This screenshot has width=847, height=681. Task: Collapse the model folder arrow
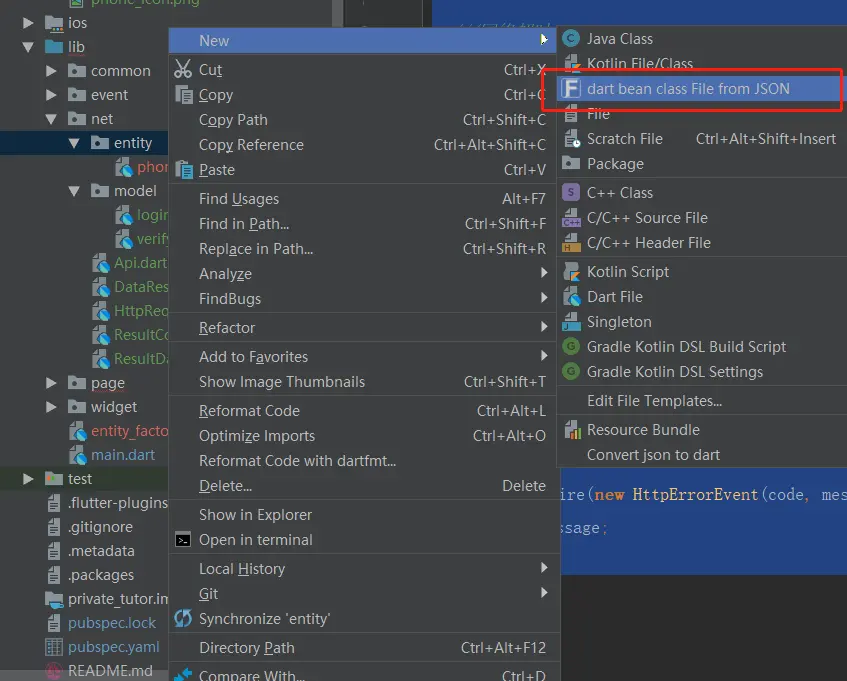pos(74,191)
